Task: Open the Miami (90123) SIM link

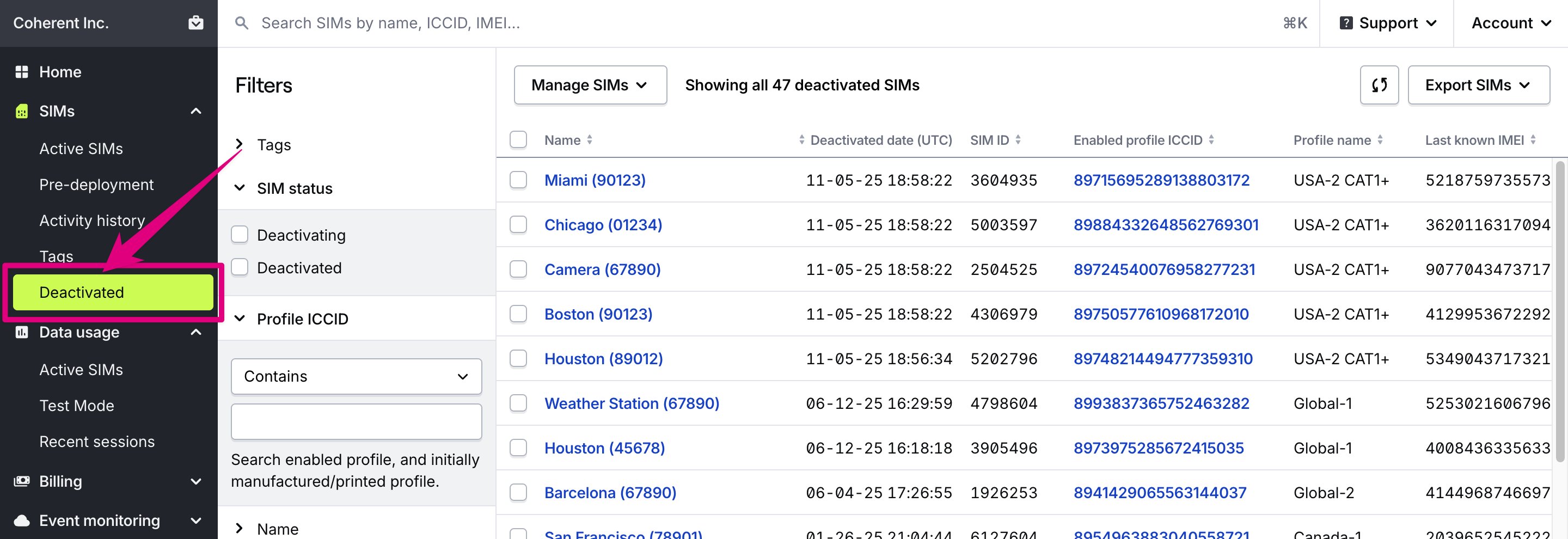Action: [x=595, y=180]
